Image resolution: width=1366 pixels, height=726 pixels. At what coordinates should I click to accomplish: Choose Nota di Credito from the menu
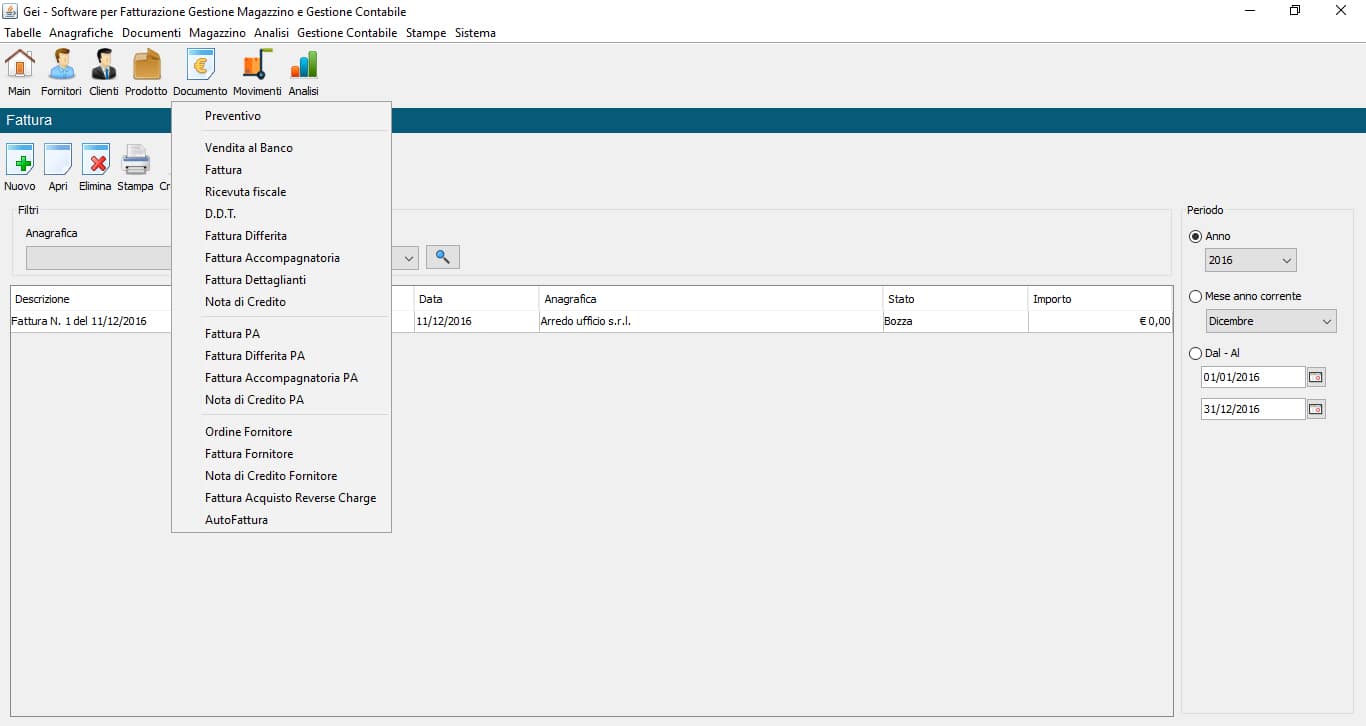click(245, 302)
